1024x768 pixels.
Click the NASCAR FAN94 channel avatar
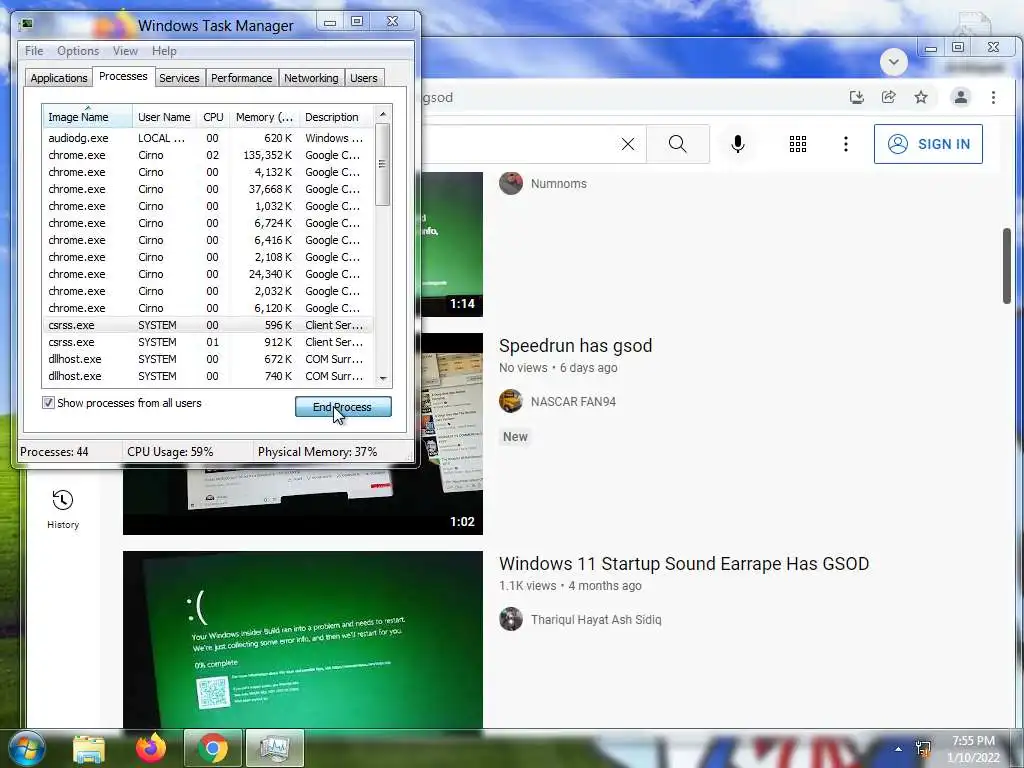click(x=511, y=401)
